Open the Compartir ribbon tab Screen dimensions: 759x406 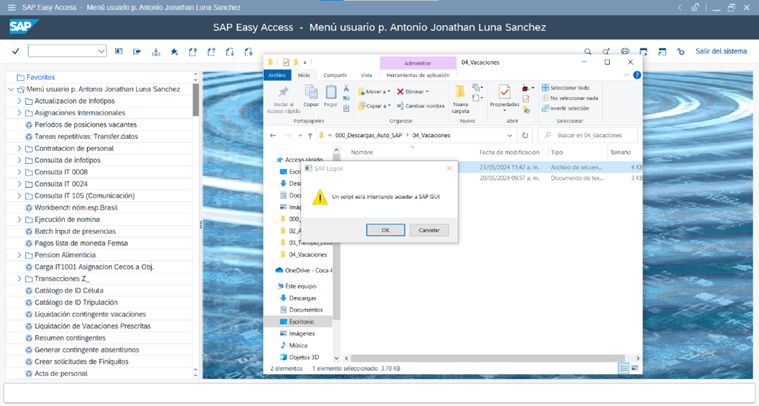point(335,75)
